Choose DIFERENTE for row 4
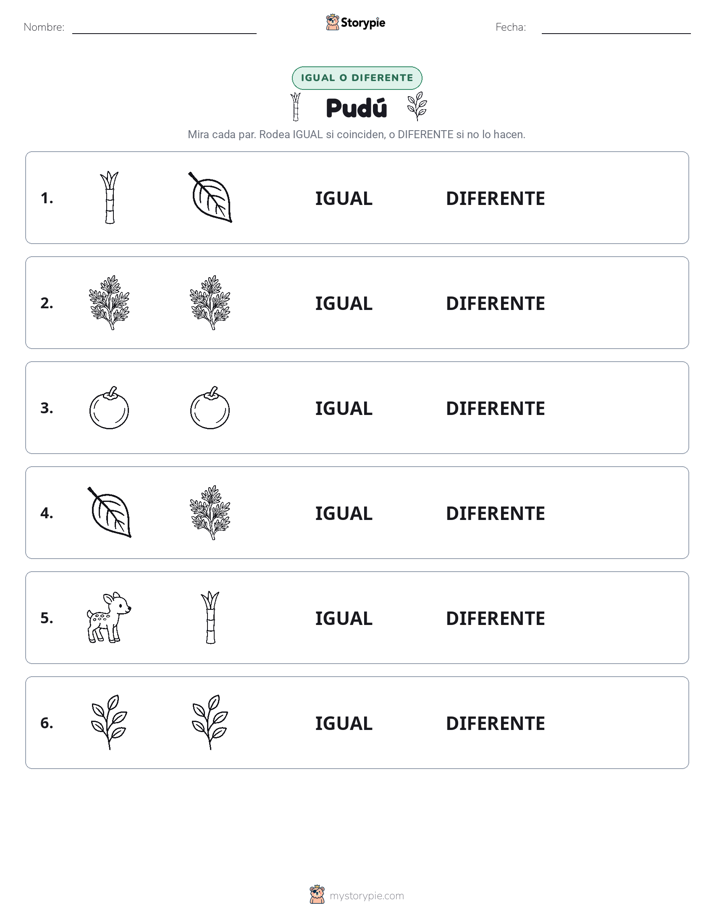This screenshot has height=924, width=714. click(495, 513)
